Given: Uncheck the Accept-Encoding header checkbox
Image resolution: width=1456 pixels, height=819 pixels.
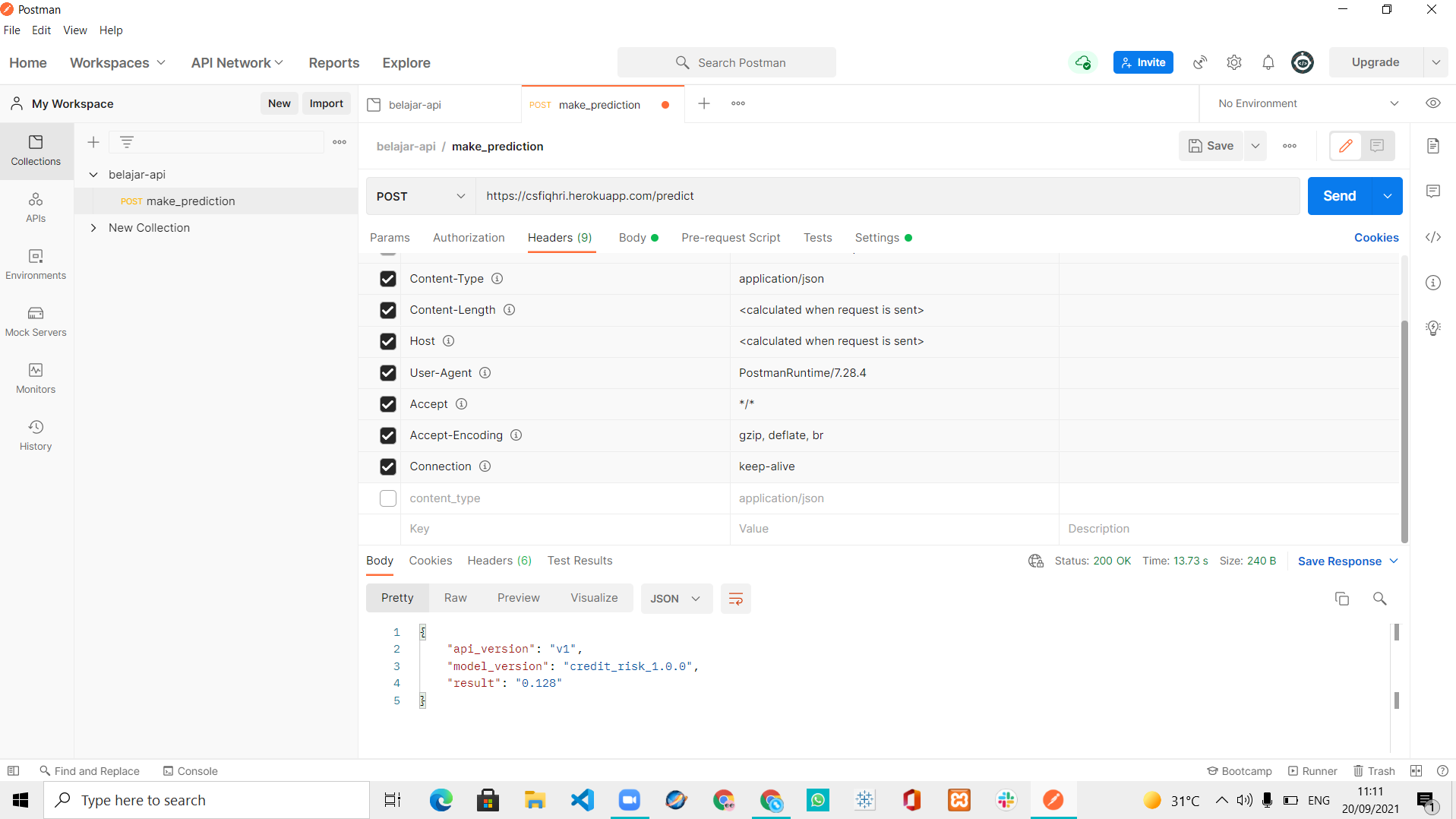Looking at the screenshot, I should pyautogui.click(x=388, y=435).
